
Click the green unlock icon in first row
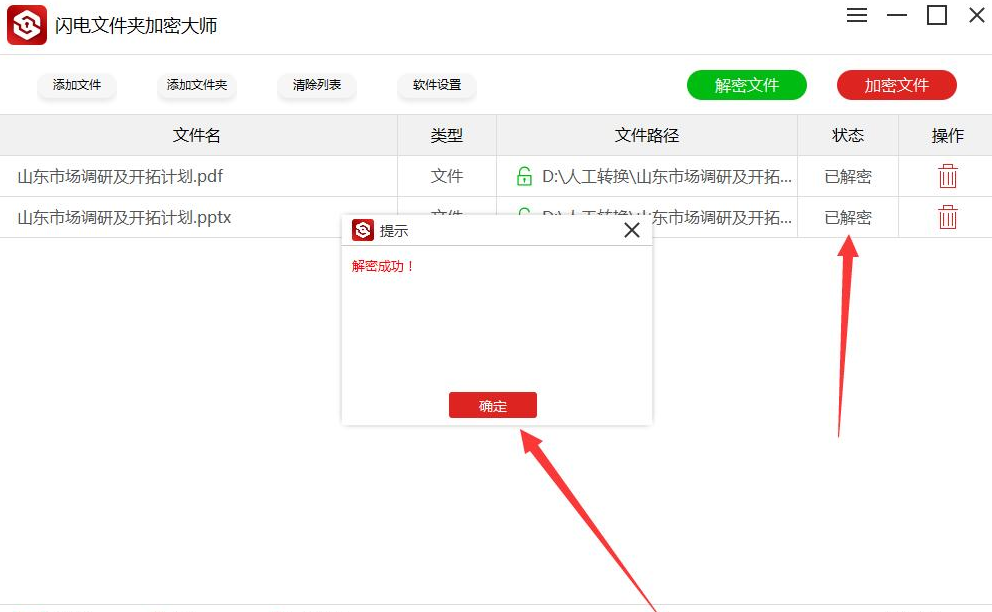524,176
